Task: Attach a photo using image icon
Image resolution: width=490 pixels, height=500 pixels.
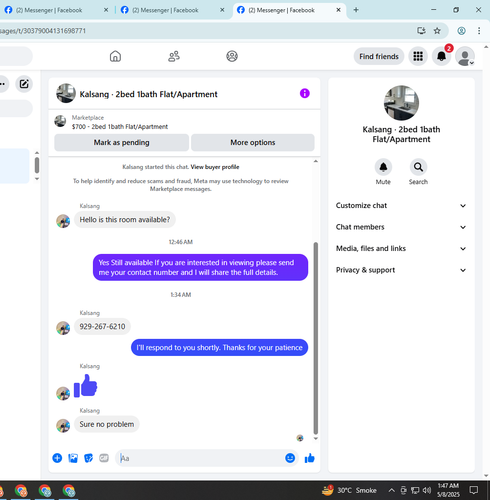Action: [x=73, y=458]
